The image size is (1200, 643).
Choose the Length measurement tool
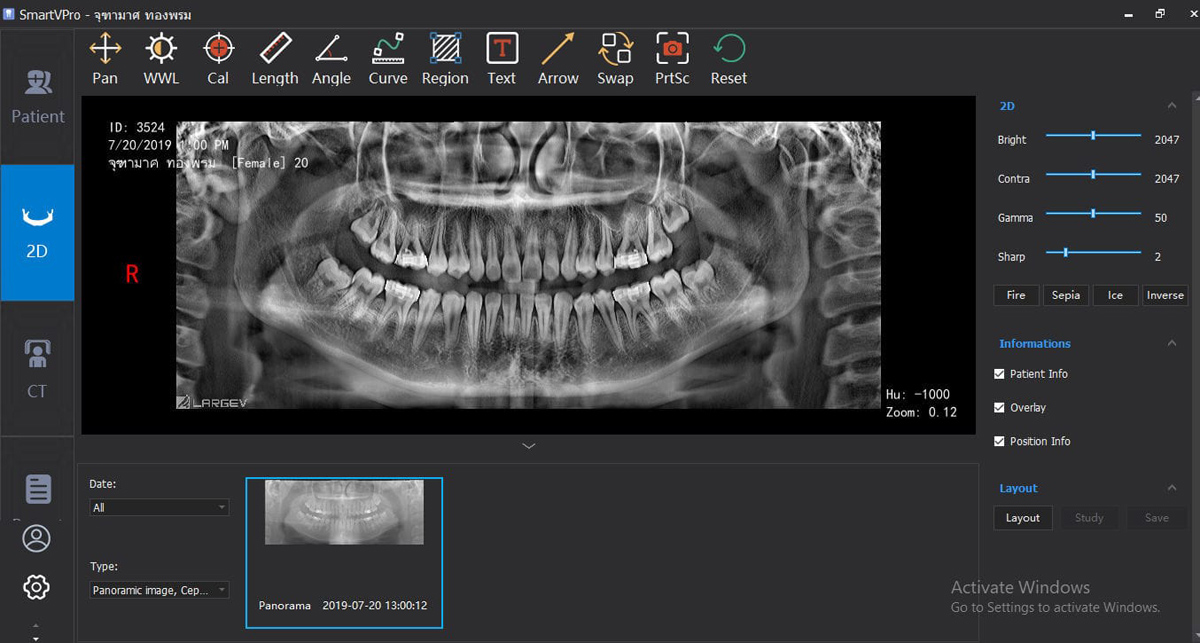pyautogui.click(x=274, y=58)
